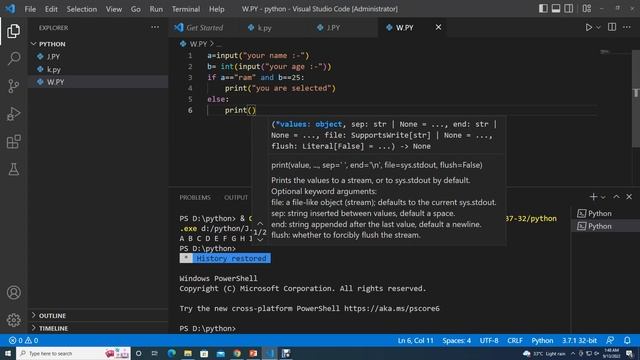Viewport: 640px width, 360px height.
Task: Open Customize Layout icon
Action: [587, 9]
